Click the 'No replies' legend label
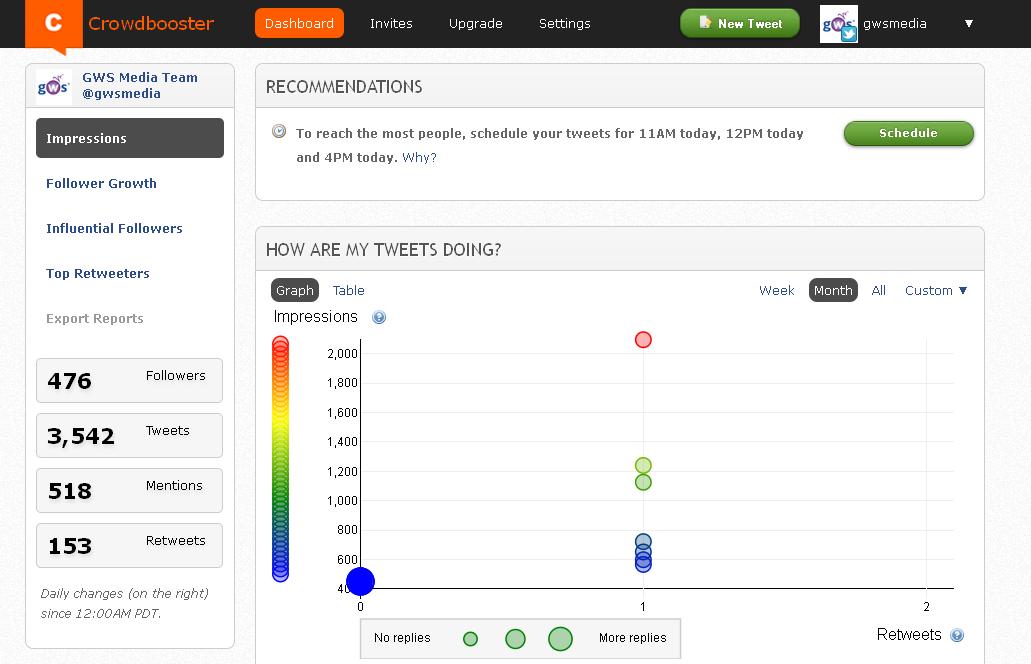Viewport: 1031px width, 664px height. [x=402, y=638]
